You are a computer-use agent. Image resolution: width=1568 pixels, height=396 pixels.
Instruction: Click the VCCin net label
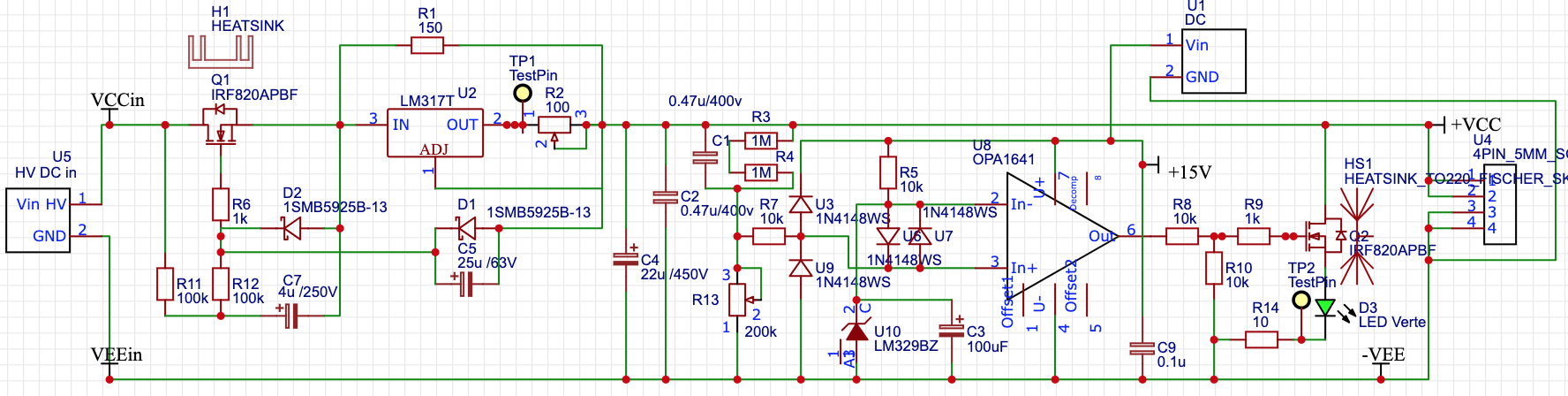tap(117, 100)
